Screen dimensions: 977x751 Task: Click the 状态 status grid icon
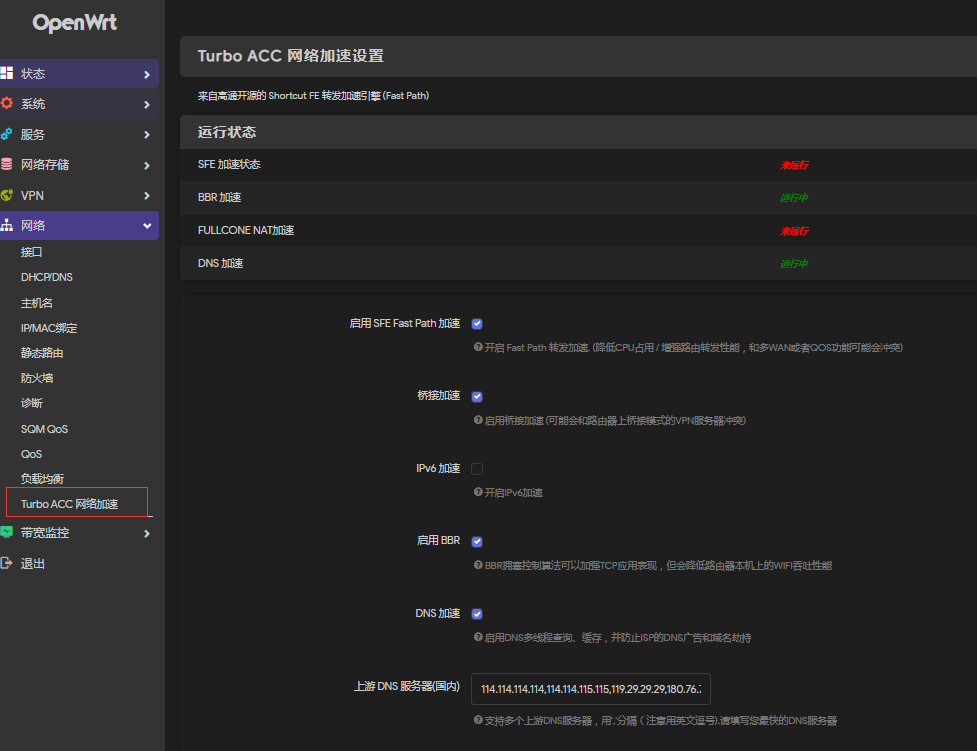coord(7,73)
